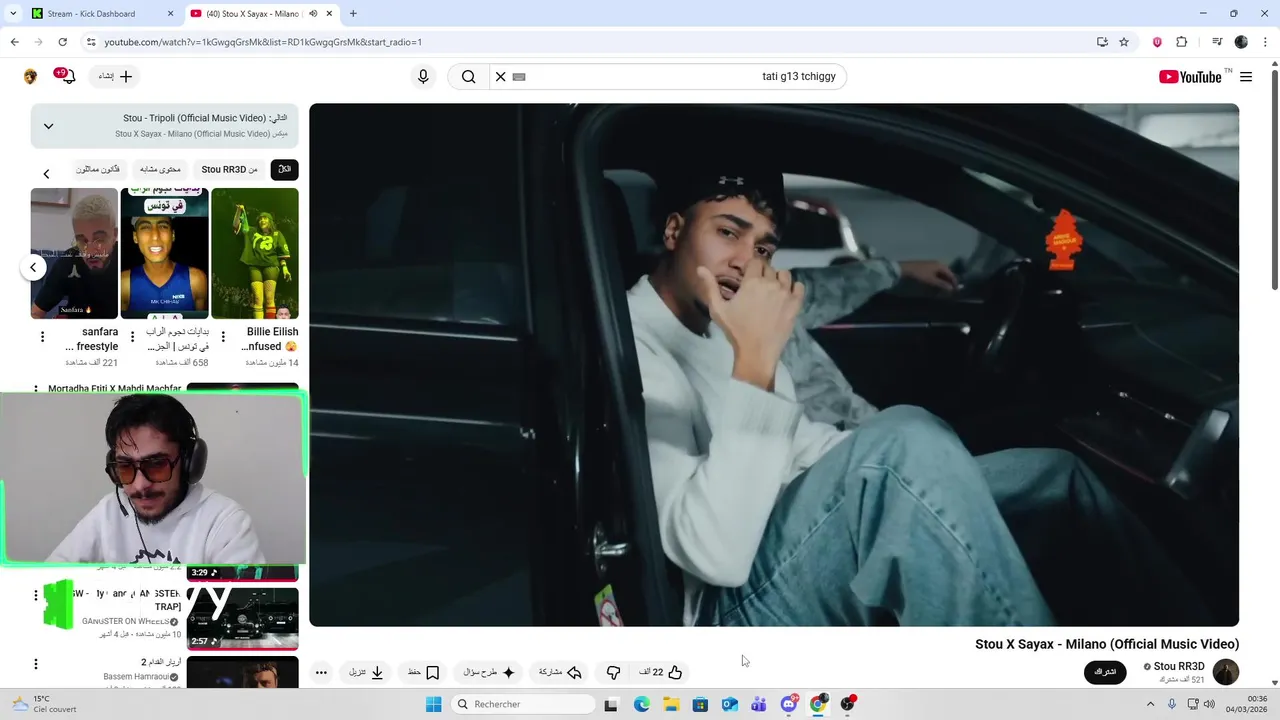Save video to playlist (حفظ)

point(424,672)
